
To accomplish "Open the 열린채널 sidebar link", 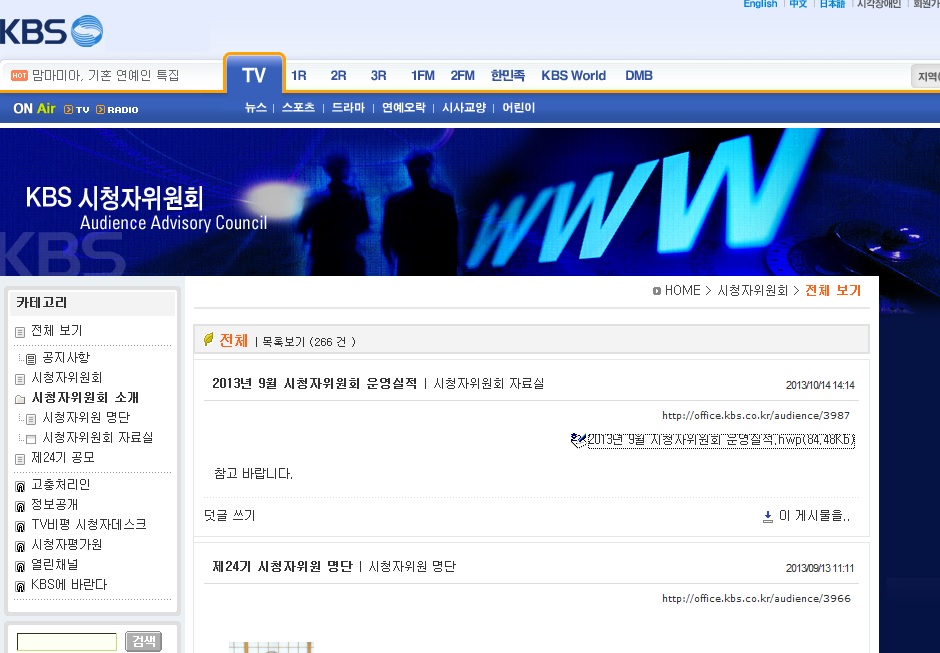I will tap(55, 565).
